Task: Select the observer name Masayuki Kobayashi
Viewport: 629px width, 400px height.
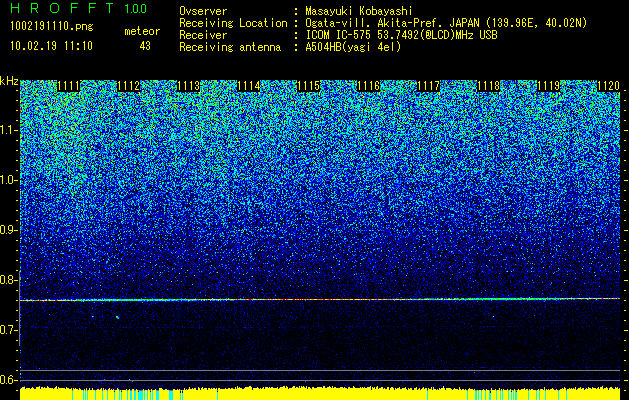Action: click(x=359, y=11)
